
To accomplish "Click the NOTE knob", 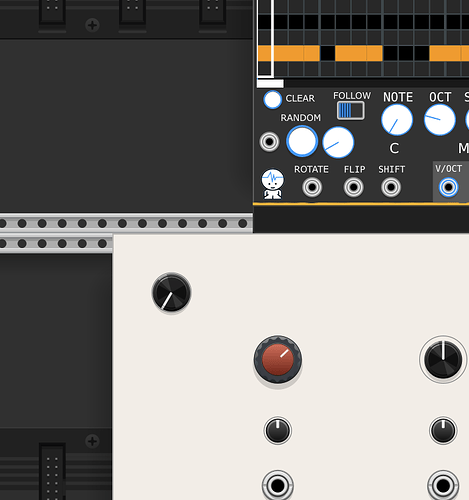I will click(x=397, y=120).
